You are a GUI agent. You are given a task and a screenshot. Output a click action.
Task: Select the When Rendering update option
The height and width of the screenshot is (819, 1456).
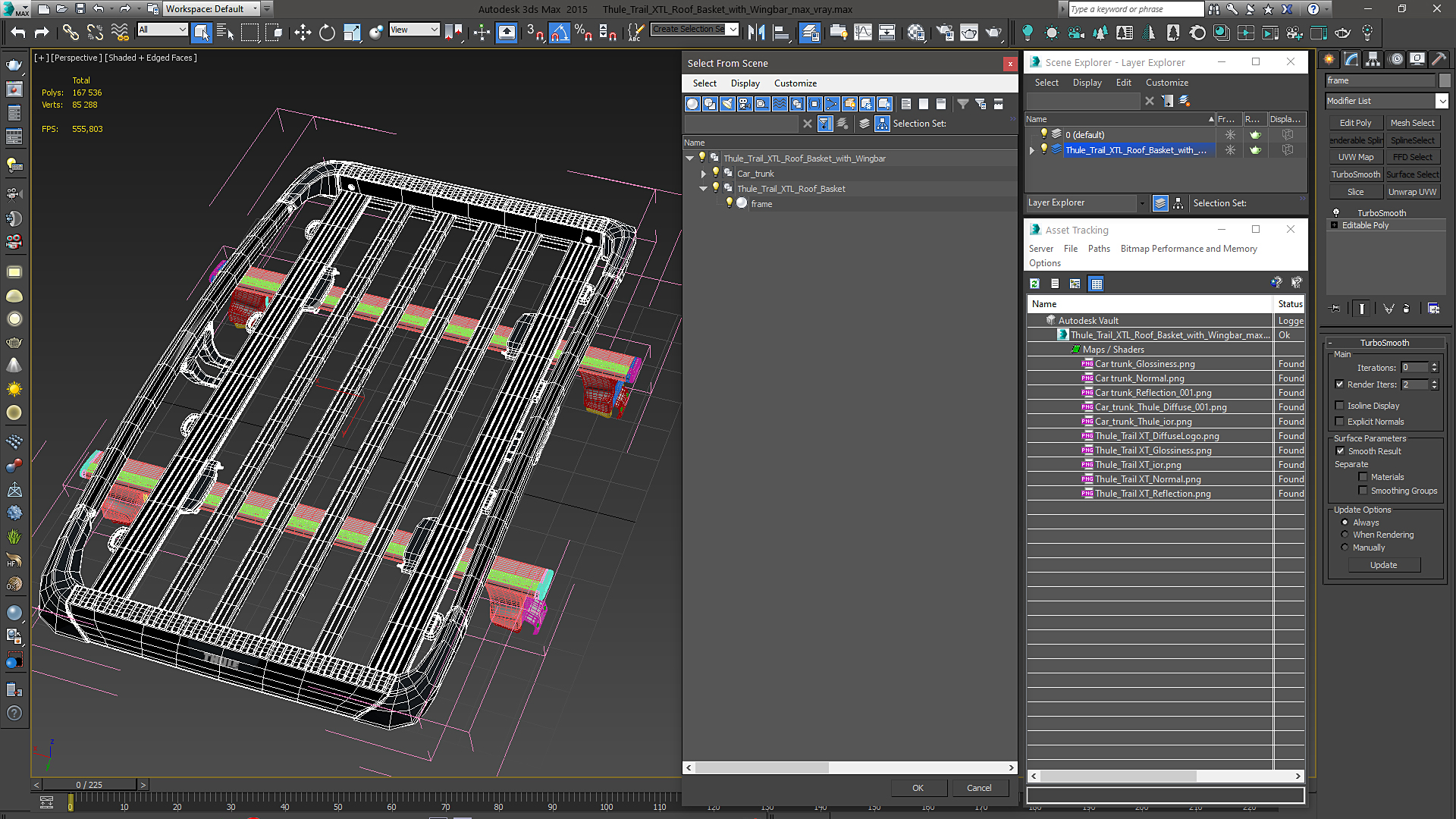1345,535
